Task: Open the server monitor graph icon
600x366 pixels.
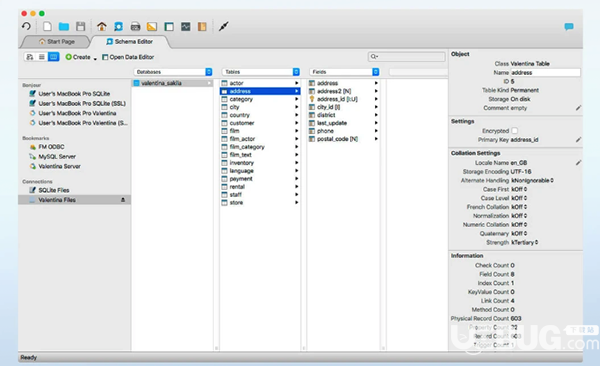Action: coord(186,26)
